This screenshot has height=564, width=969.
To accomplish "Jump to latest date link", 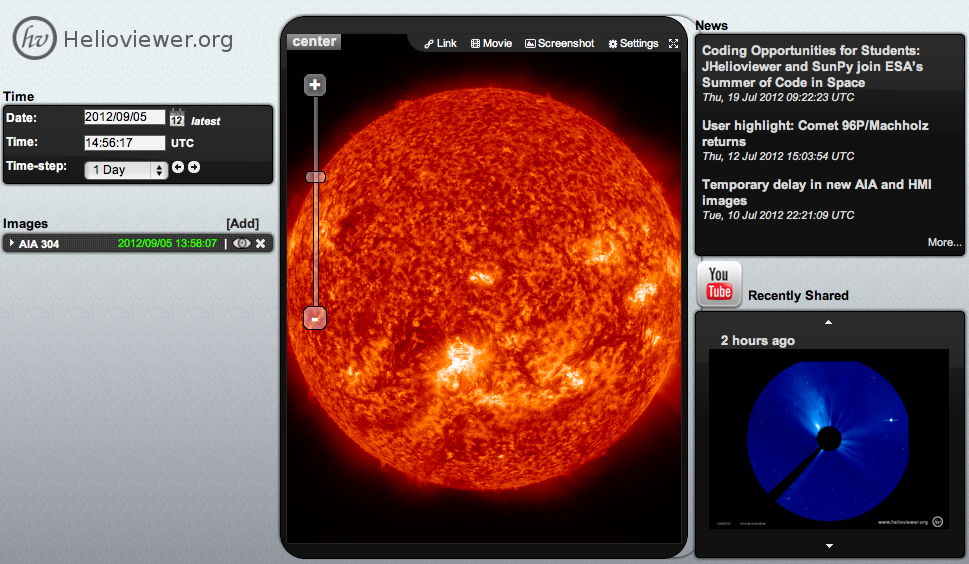I will point(206,121).
